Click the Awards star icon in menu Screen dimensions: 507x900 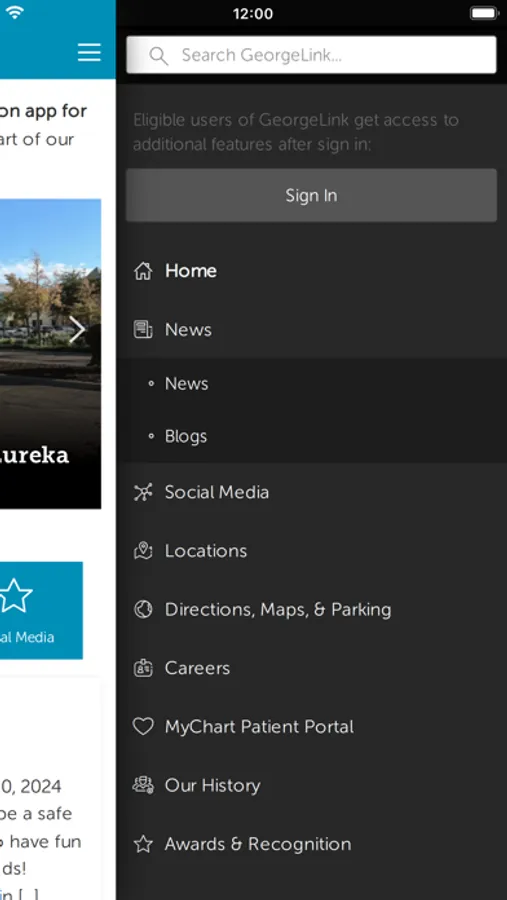pos(143,844)
